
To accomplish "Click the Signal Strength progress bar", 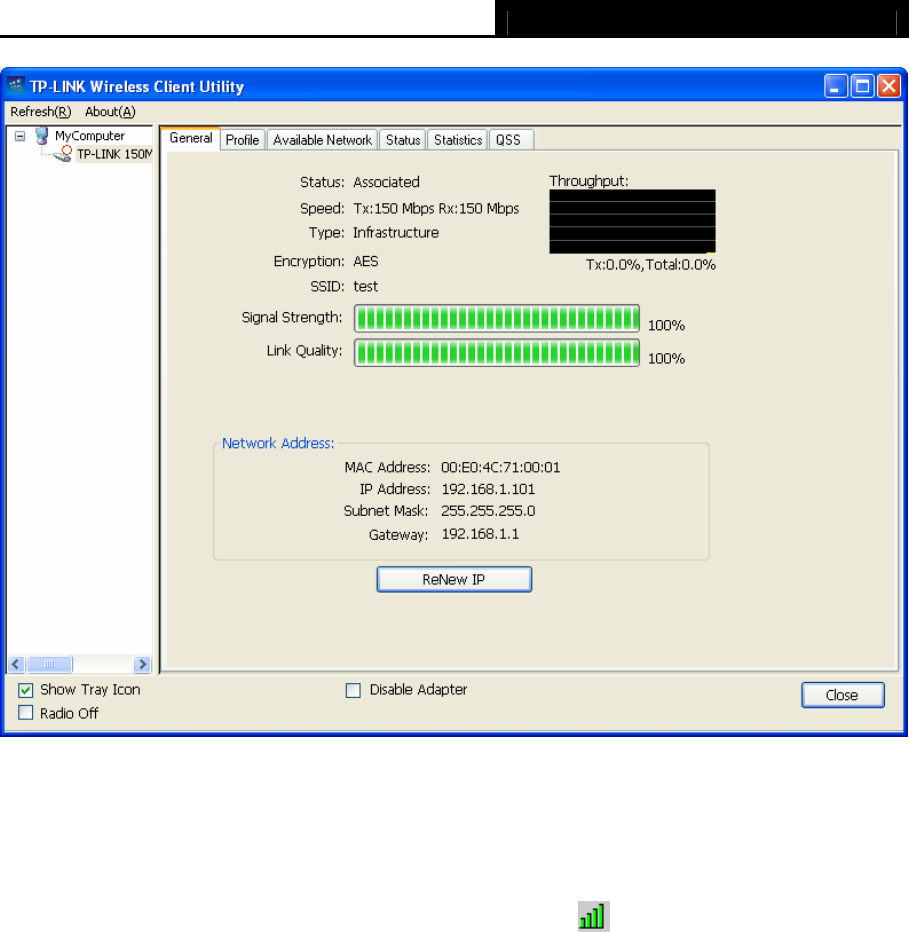I will pos(497,319).
